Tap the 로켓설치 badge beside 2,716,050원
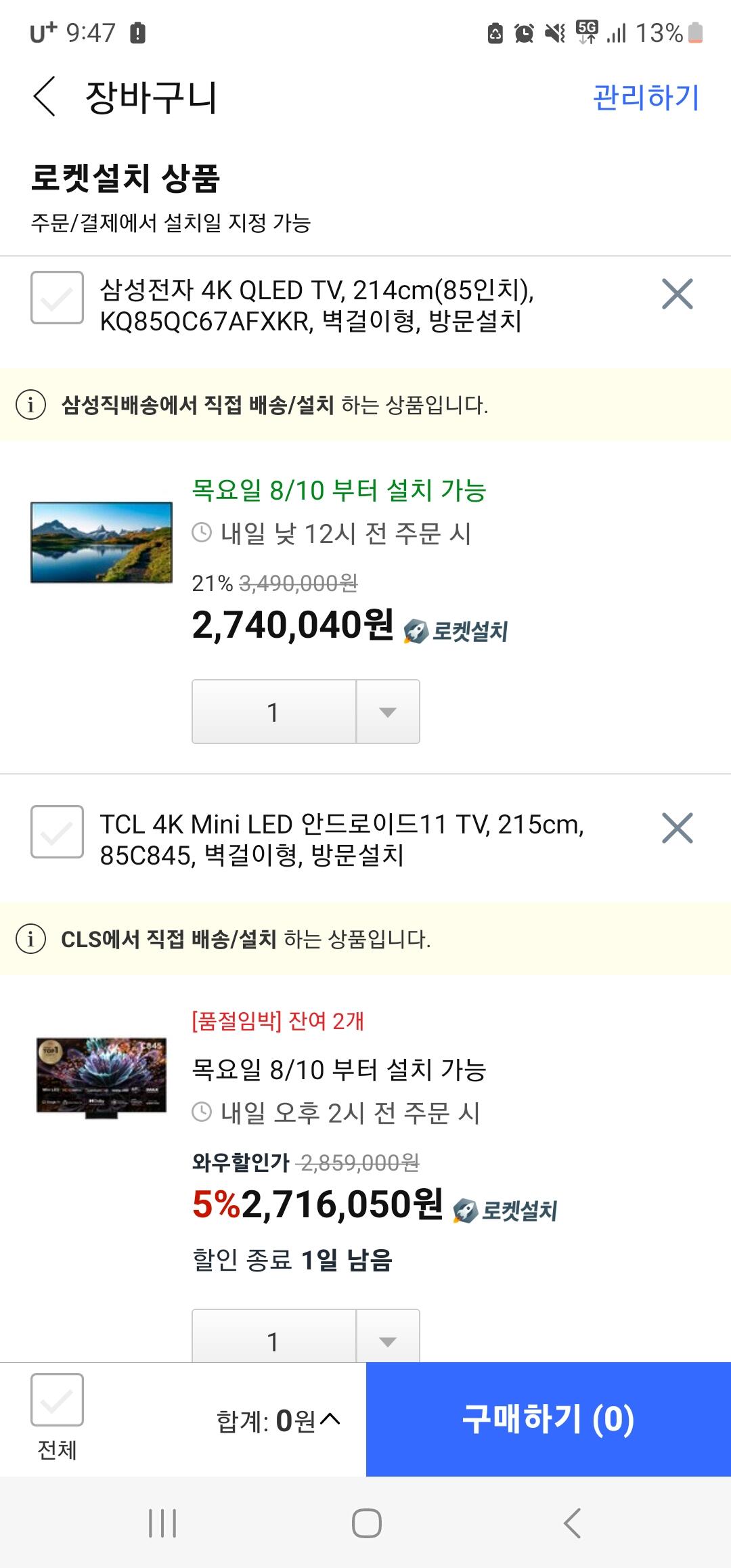Image resolution: width=731 pixels, height=1568 pixels. pos(505,1211)
